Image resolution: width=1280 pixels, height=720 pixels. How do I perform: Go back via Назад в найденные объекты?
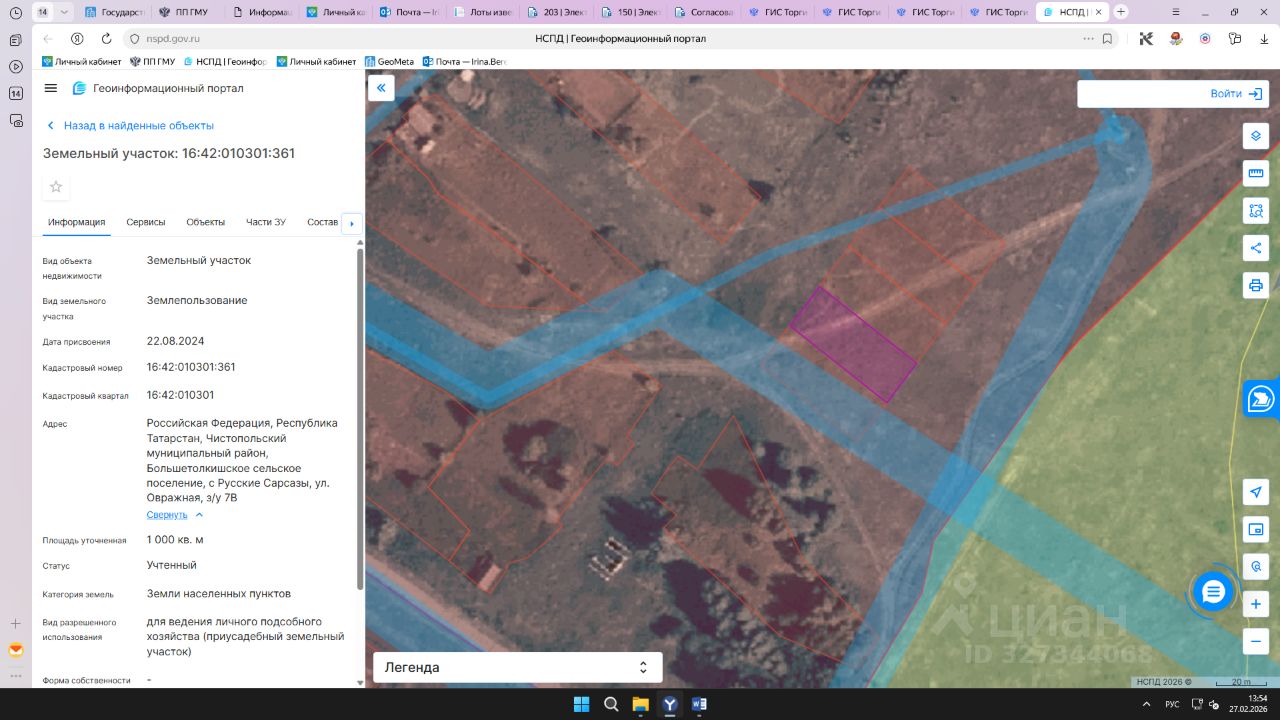click(130, 126)
